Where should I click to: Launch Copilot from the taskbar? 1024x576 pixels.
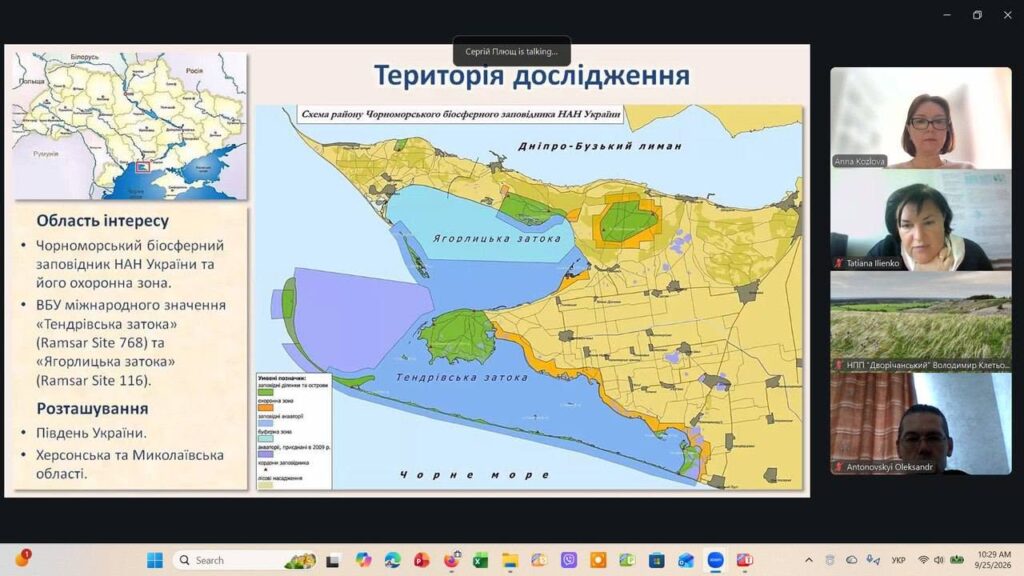point(363,560)
